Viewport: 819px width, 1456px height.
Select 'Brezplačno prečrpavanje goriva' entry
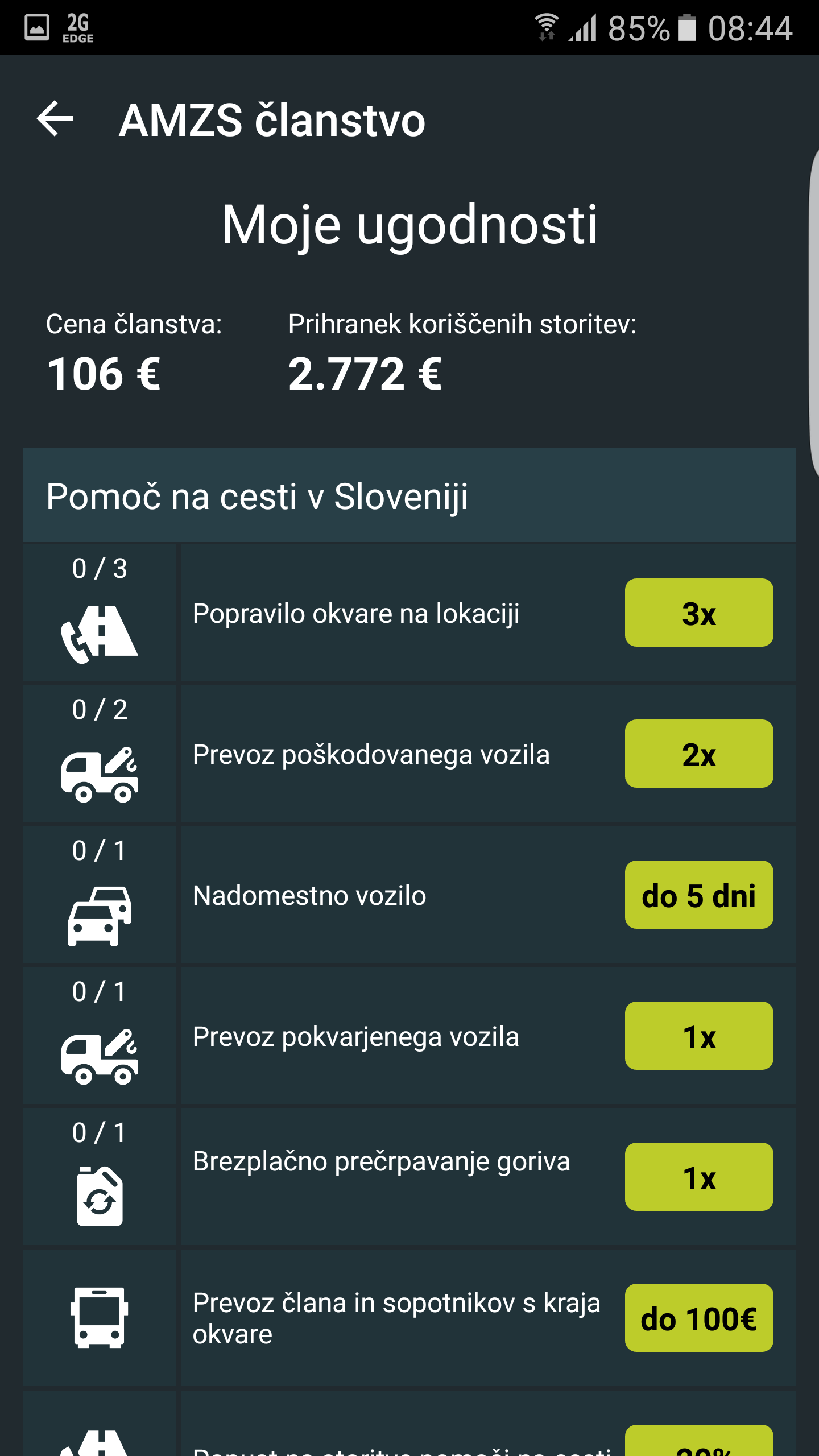[x=381, y=1162]
